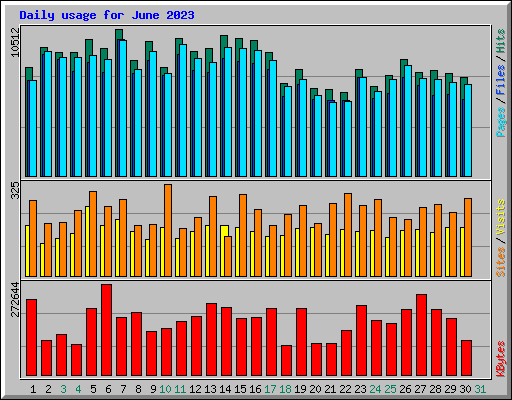The height and width of the screenshot is (400, 512).
Task: Click day 27 on the x-axis
Action: pyautogui.click(x=420, y=389)
